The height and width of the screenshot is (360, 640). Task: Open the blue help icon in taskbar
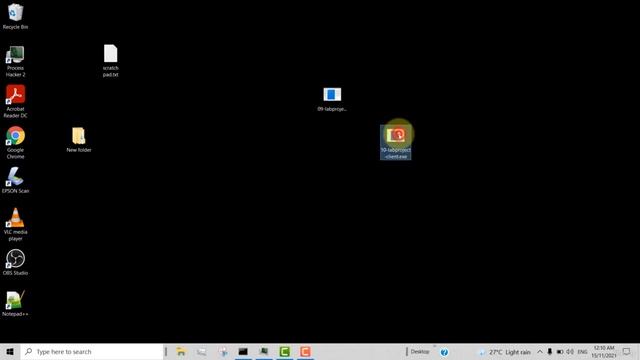[444, 352]
